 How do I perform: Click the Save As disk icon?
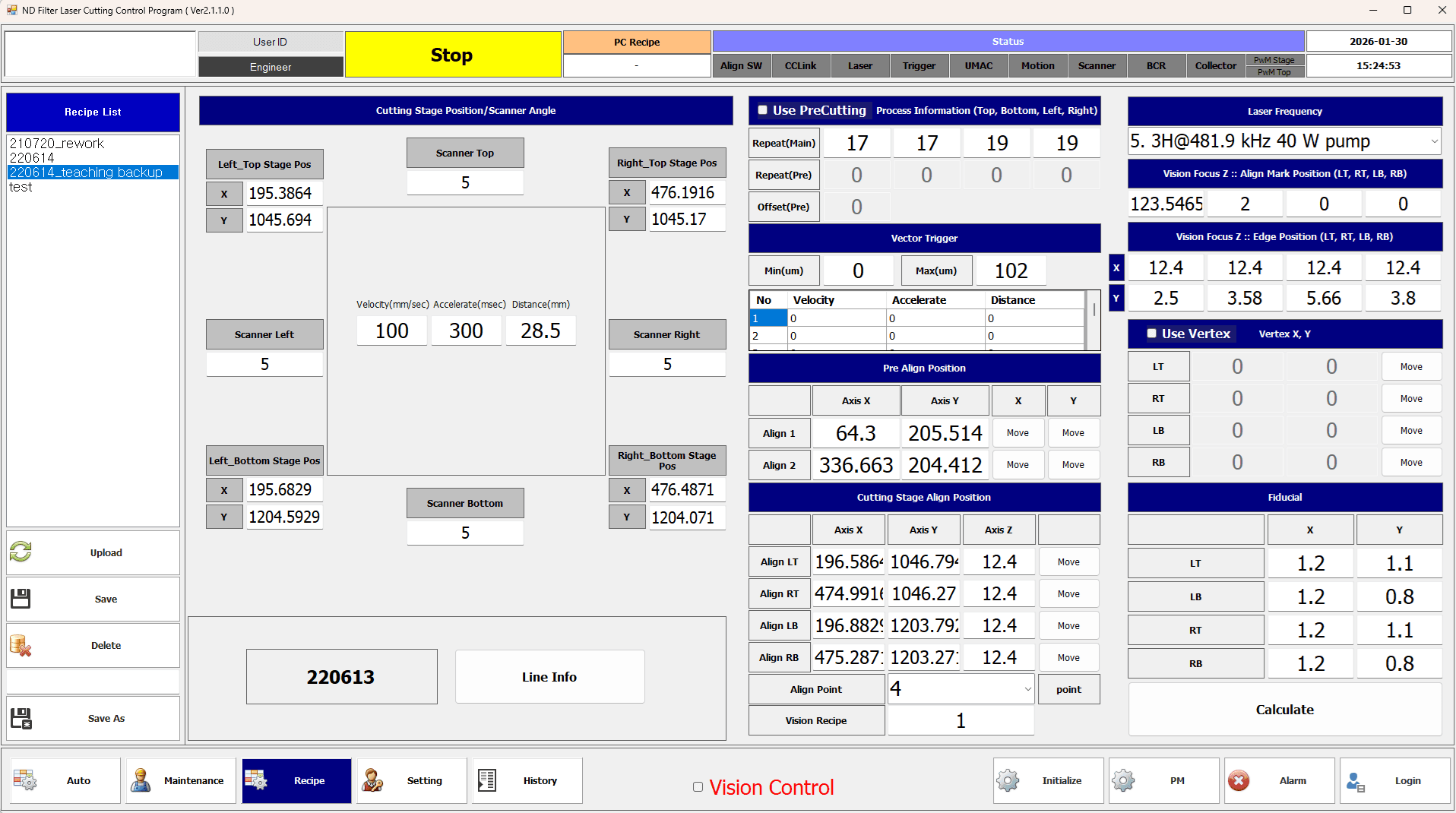[21, 718]
